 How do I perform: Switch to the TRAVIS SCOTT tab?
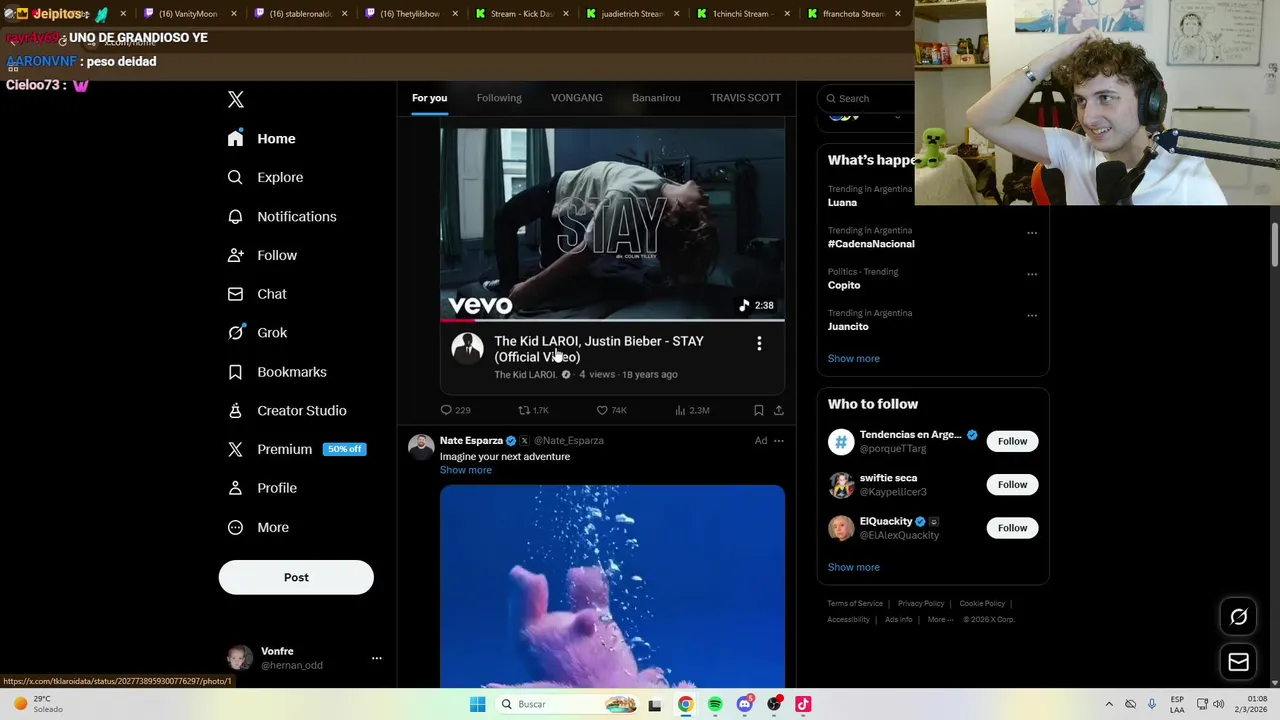(745, 98)
